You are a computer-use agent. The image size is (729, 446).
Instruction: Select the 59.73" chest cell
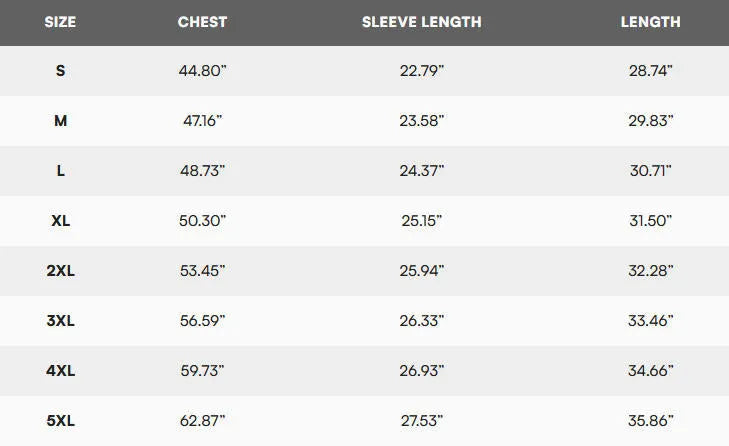(202, 371)
